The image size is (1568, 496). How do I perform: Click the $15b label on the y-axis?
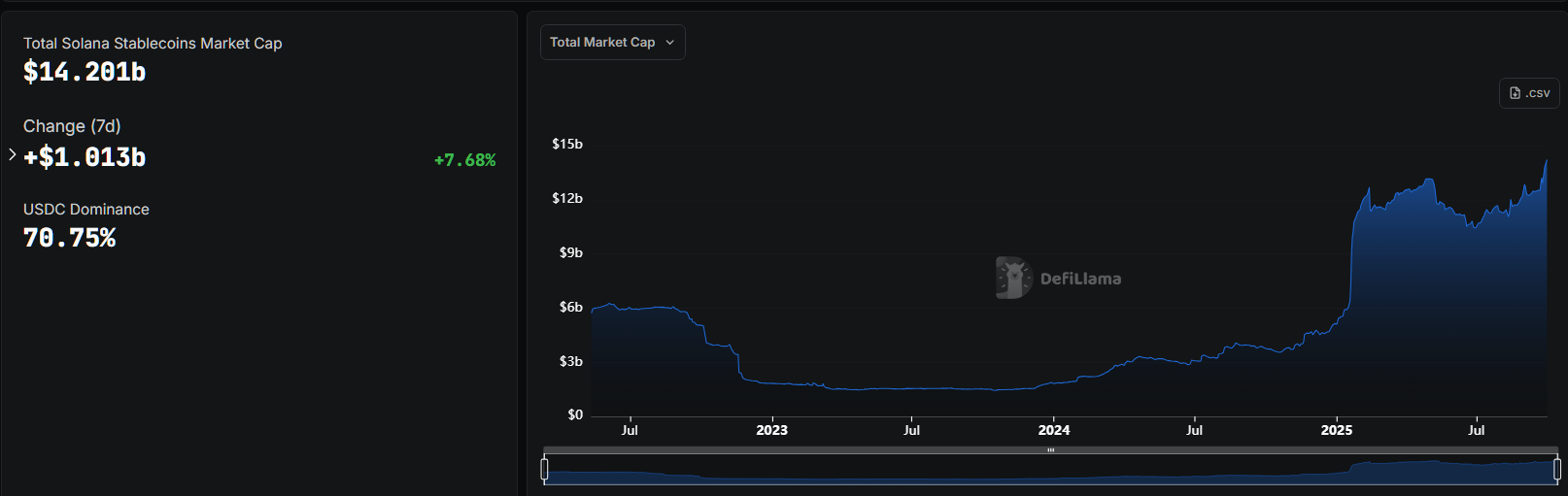pos(567,144)
